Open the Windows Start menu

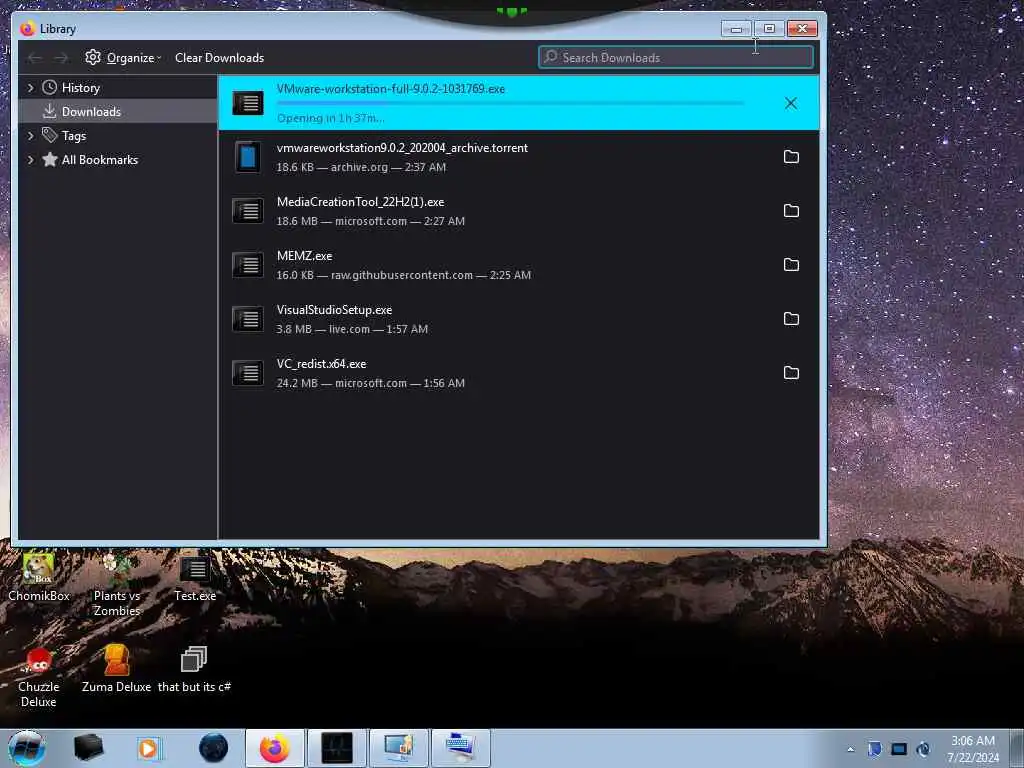click(x=27, y=748)
